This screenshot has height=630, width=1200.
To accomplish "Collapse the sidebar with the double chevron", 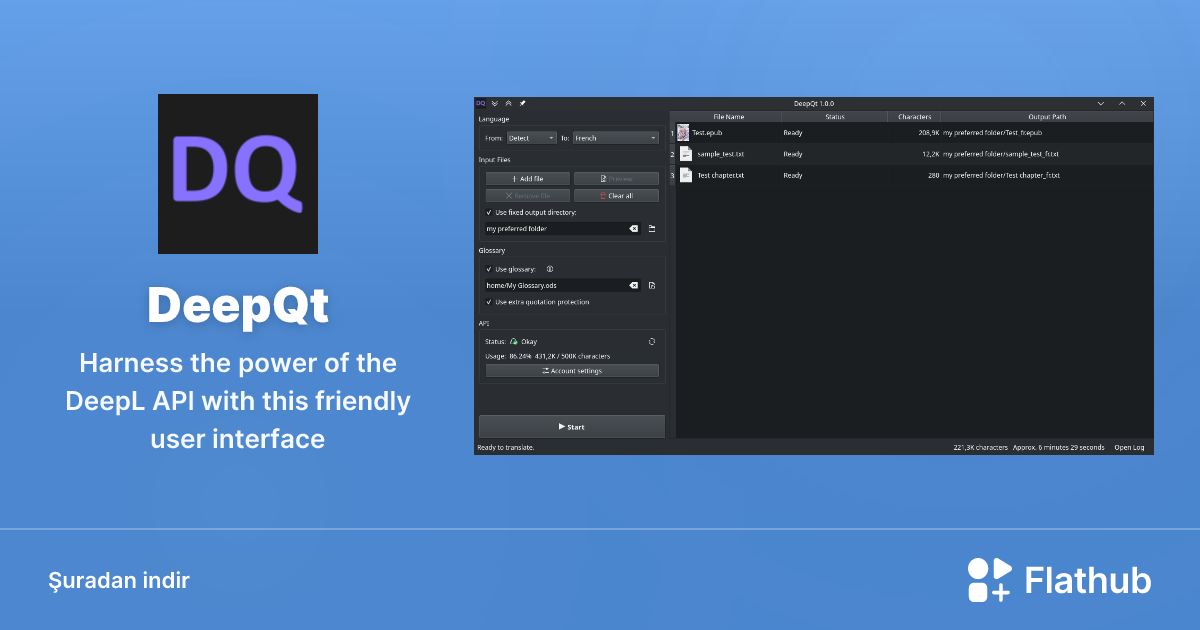I will click(494, 103).
